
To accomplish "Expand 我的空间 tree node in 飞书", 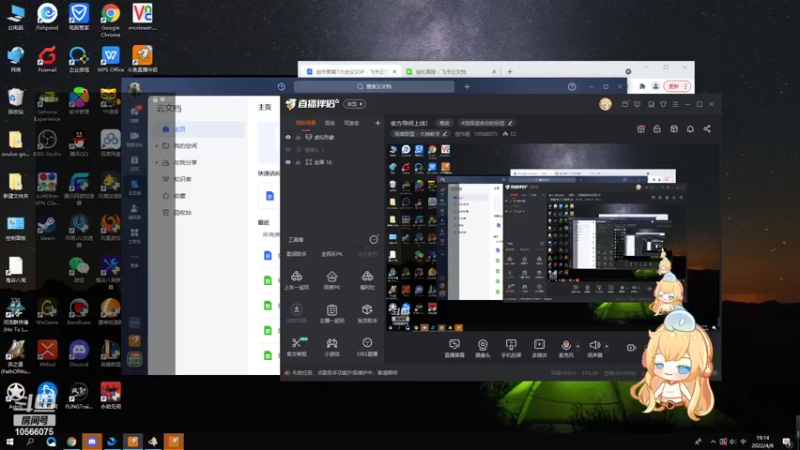I will click(x=157, y=146).
